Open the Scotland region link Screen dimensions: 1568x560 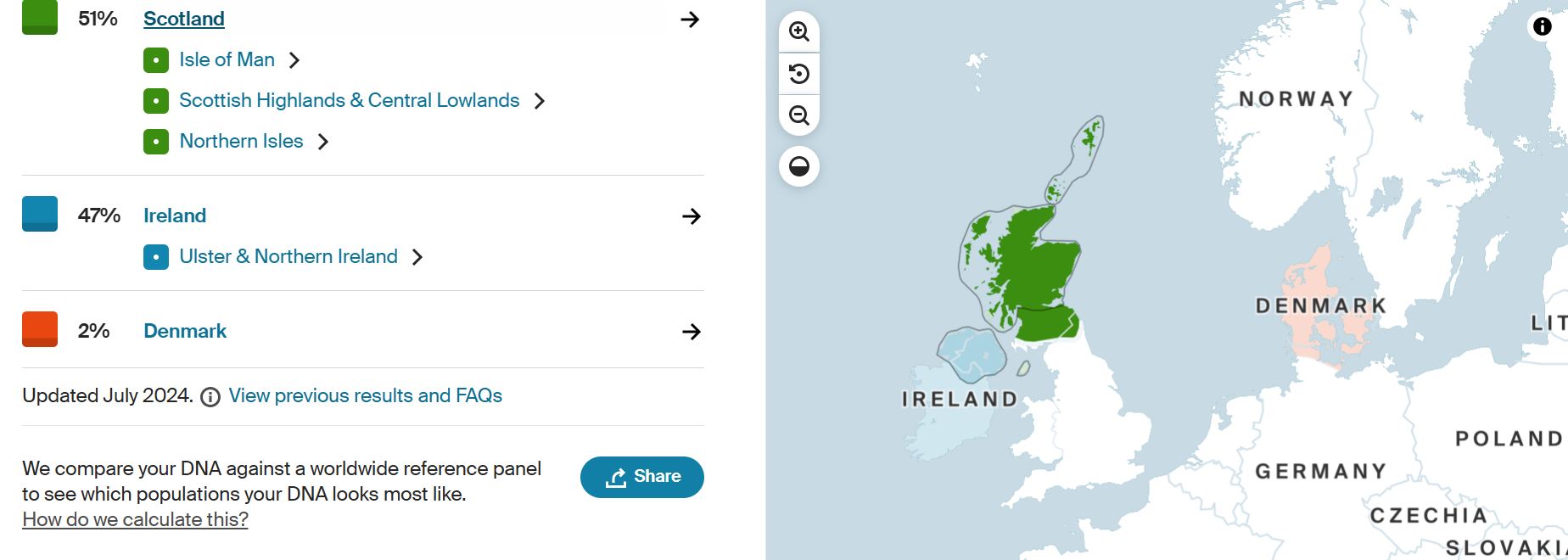click(x=183, y=19)
